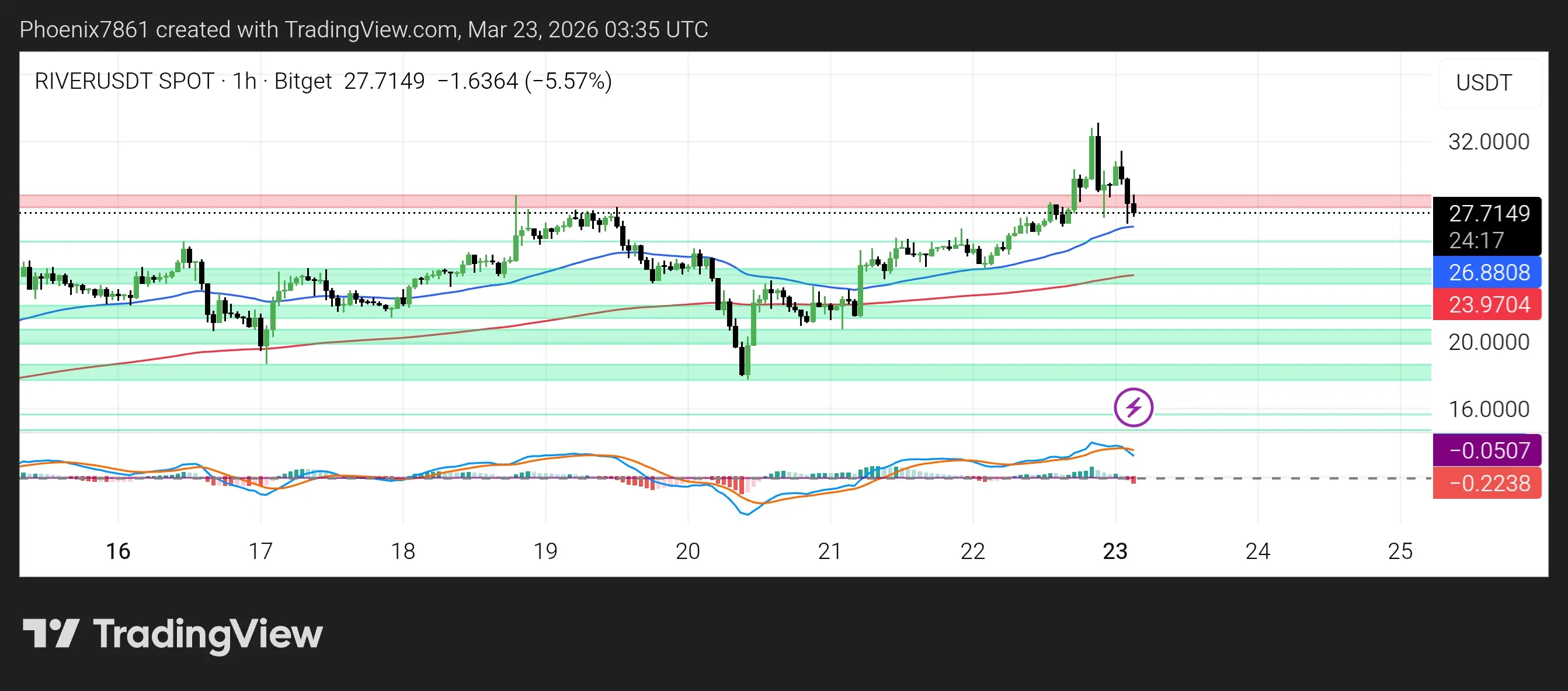1568x691 pixels.
Task: Click the purple lightning bolt event icon
Action: click(1133, 407)
